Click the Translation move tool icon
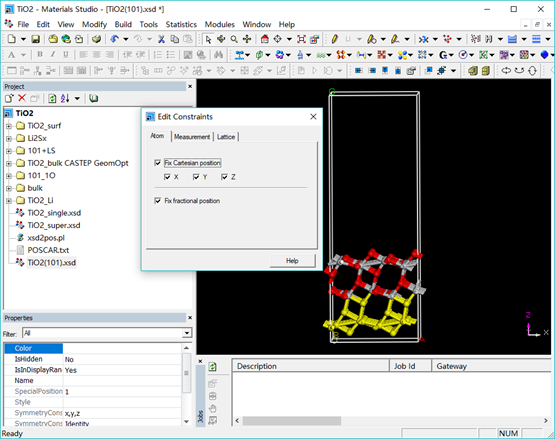The width and height of the screenshot is (555, 439). [247, 39]
